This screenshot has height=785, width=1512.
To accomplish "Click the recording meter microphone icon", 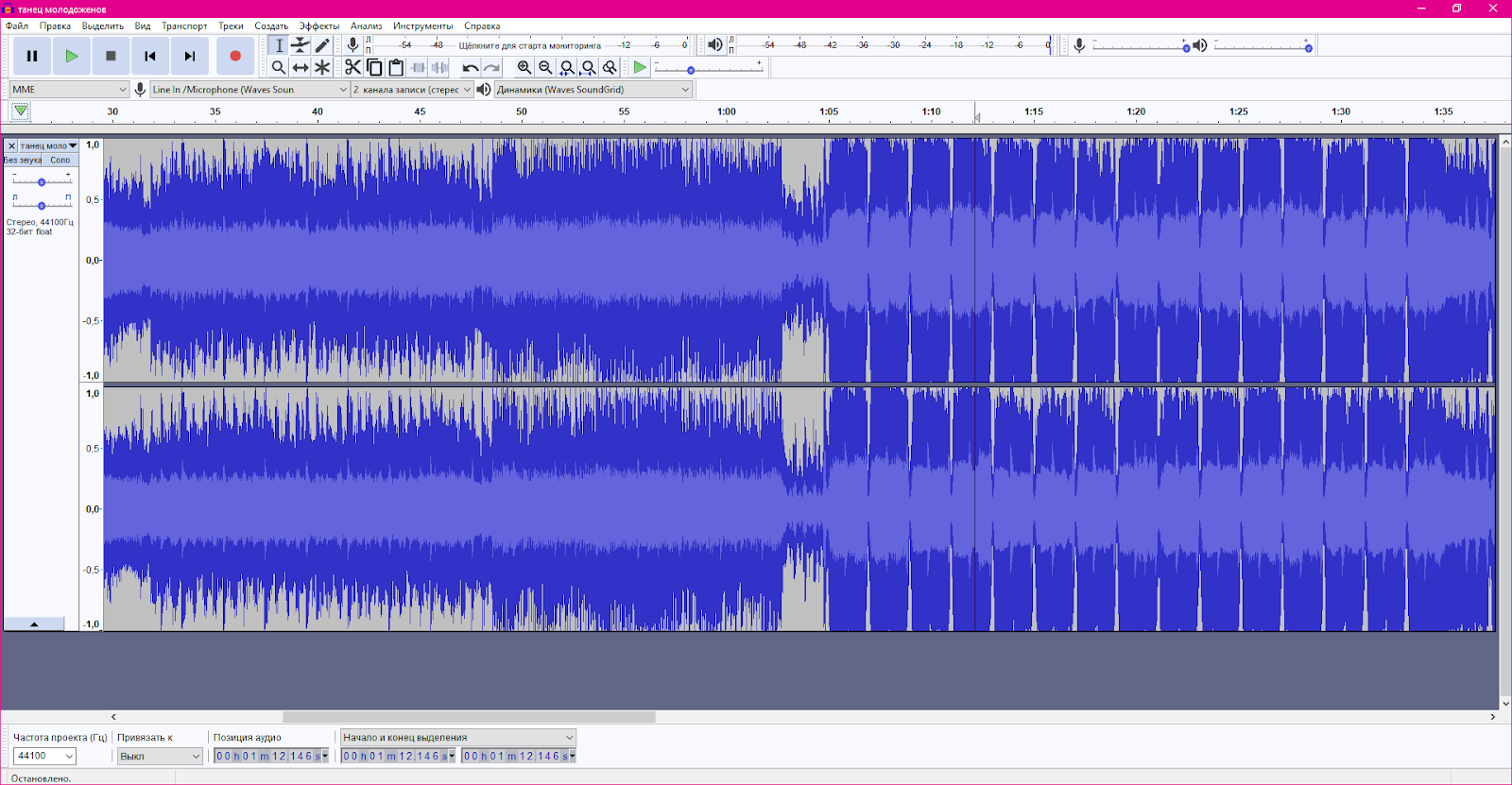I will tap(352, 44).
